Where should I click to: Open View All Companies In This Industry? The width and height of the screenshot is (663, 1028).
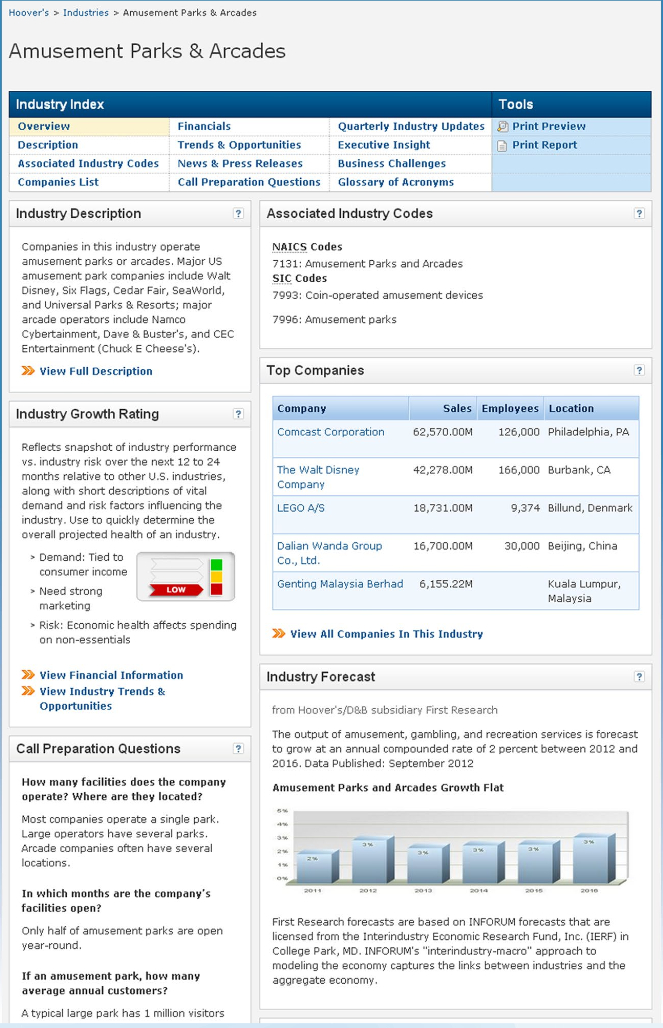(386, 634)
